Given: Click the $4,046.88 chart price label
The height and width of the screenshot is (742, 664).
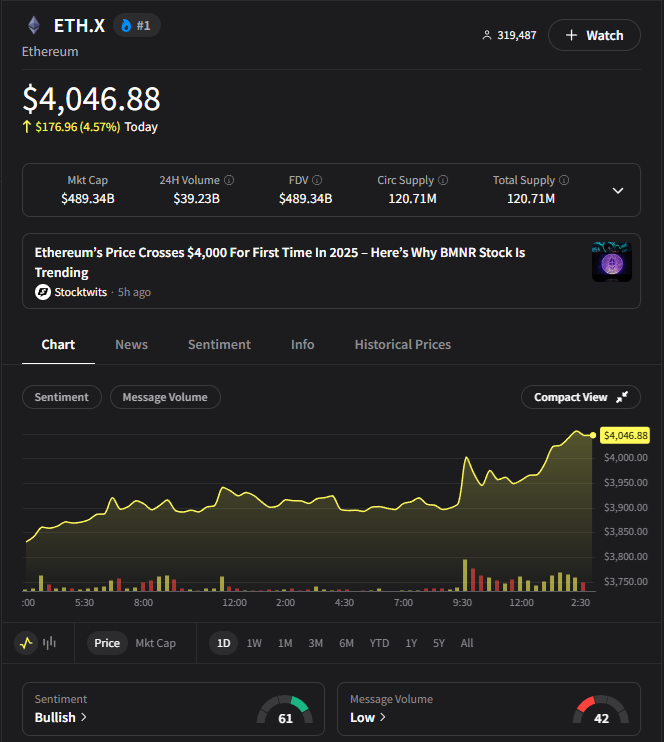Looking at the screenshot, I should point(625,435).
